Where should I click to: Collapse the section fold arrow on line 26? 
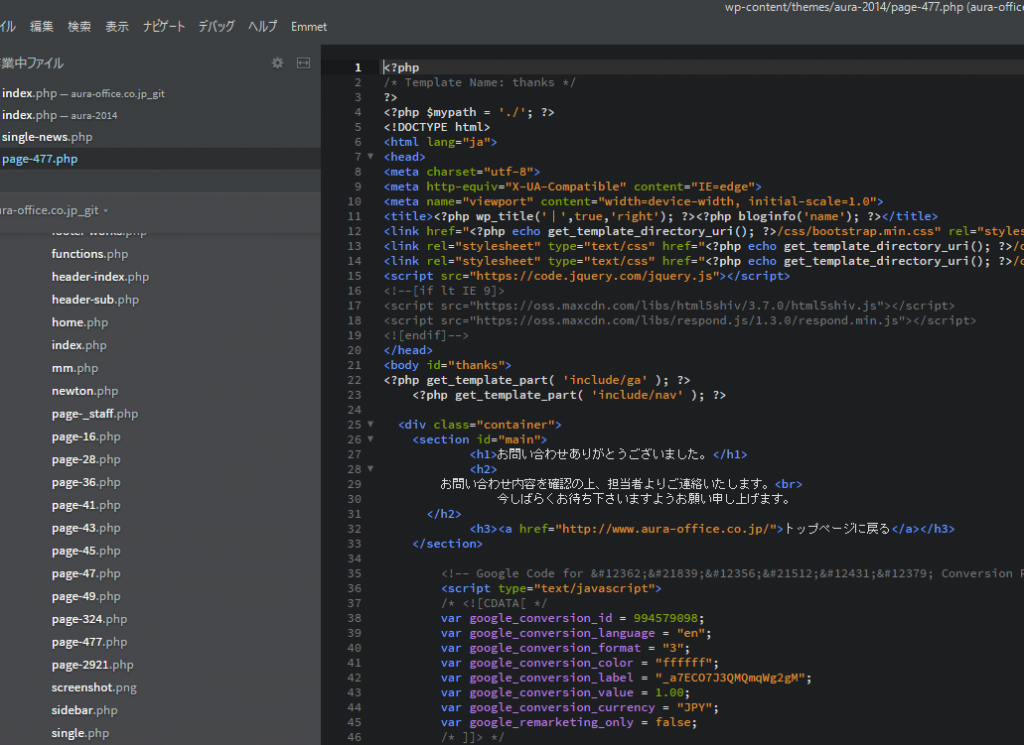(x=370, y=439)
